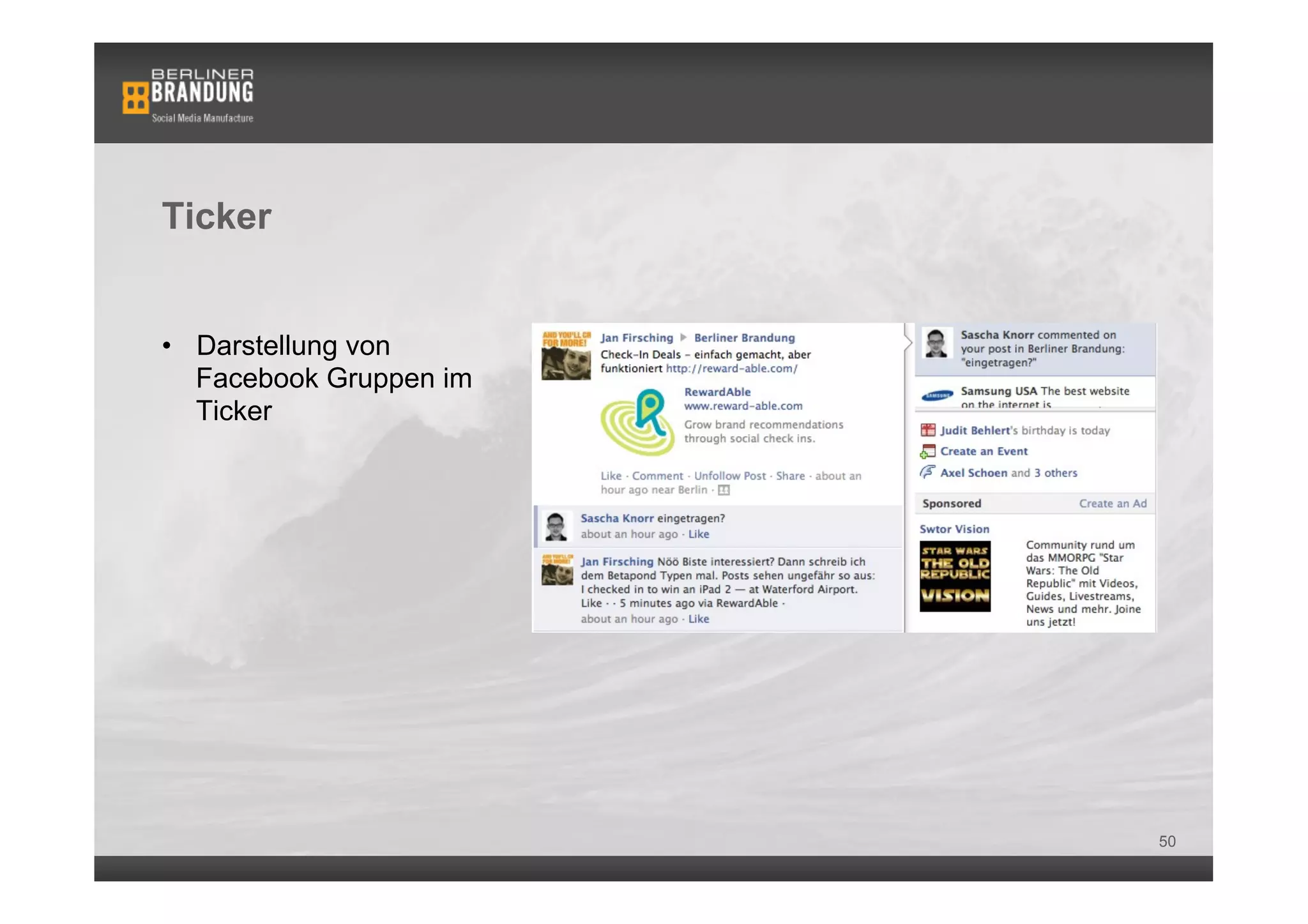Click Share under the RewardAble post

(790, 476)
